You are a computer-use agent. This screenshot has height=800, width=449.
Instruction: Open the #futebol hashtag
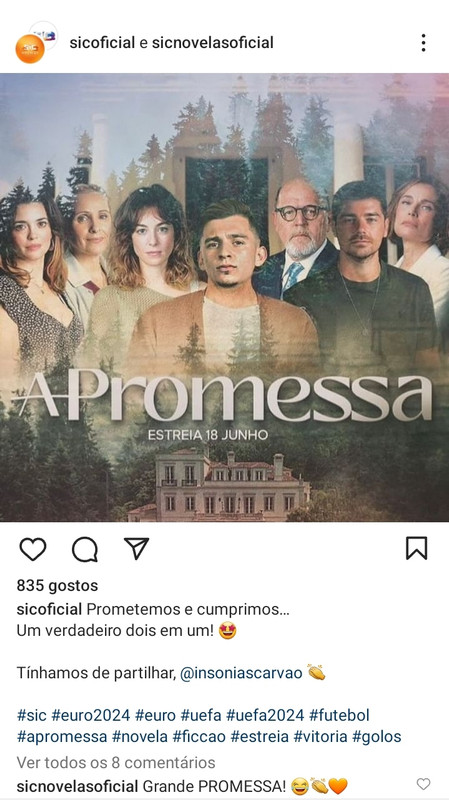pos(339,715)
